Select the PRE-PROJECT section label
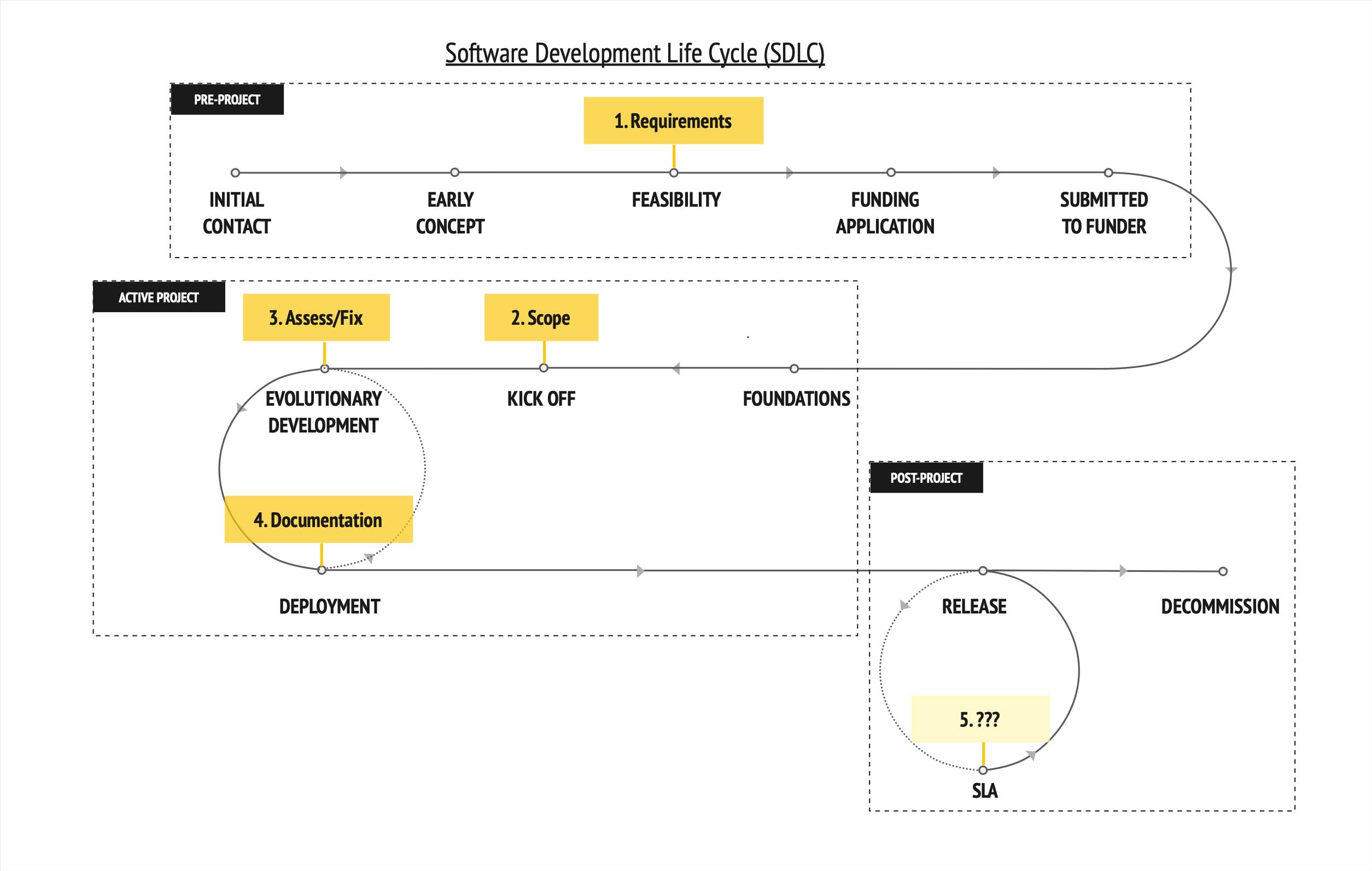The width and height of the screenshot is (1372, 871). pyautogui.click(x=227, y=100)
